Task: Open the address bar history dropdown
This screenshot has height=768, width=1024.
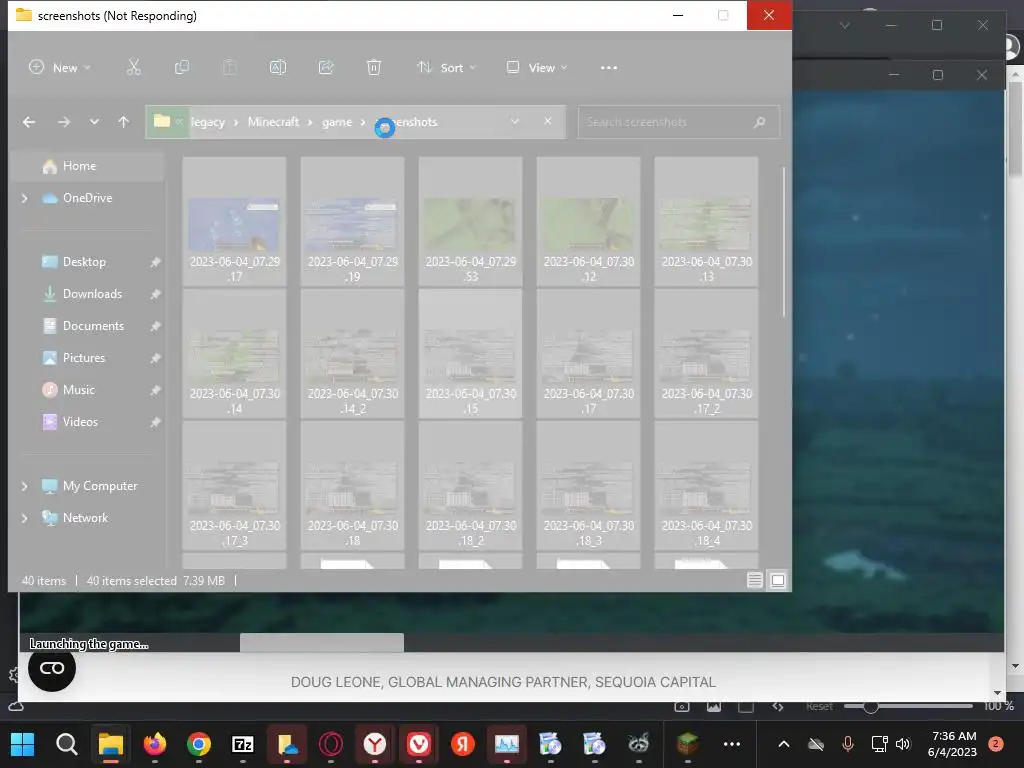Action: [515, 121]
